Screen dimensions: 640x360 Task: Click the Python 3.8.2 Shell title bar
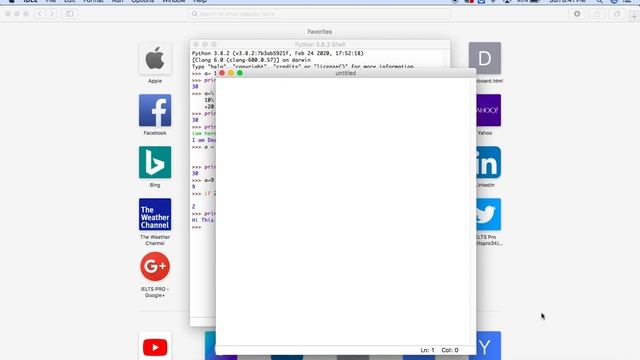[320, 44]
